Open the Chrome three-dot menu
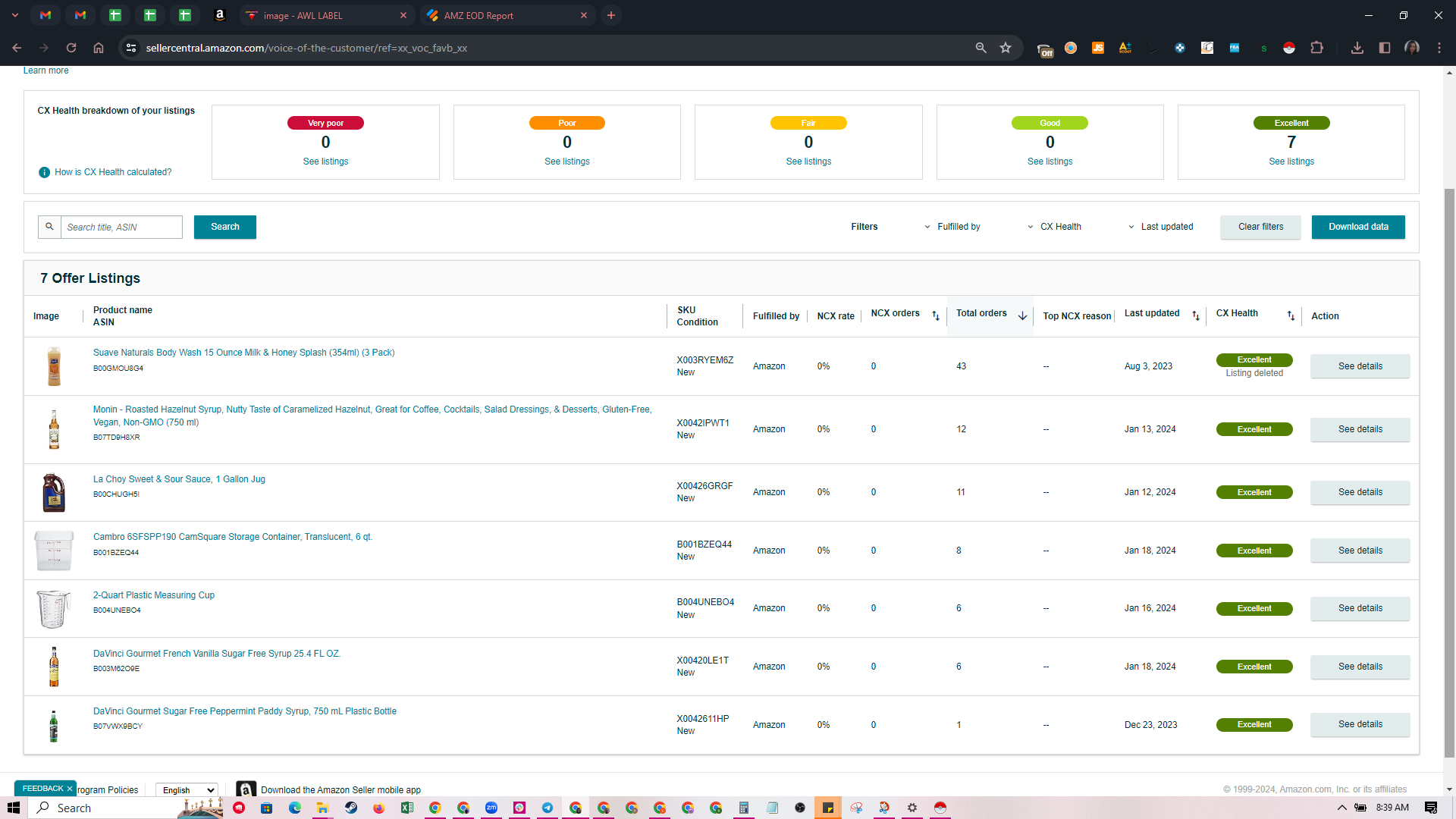This screenshot has width=1456, height=819. pyautogui.click(x=1439, y=48)
